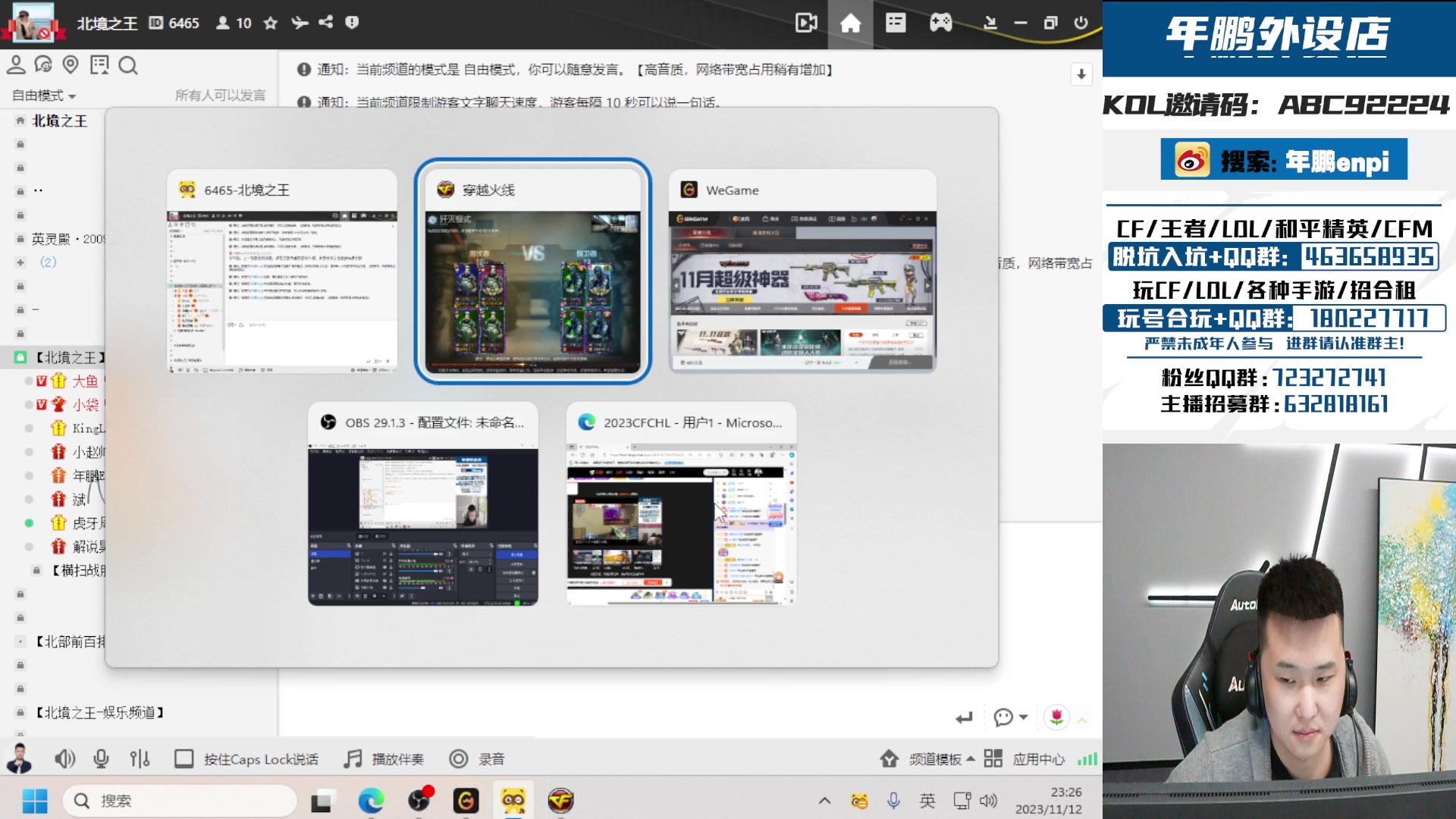
Task: Open Task View on the taskbar
Action: (322, 801)
